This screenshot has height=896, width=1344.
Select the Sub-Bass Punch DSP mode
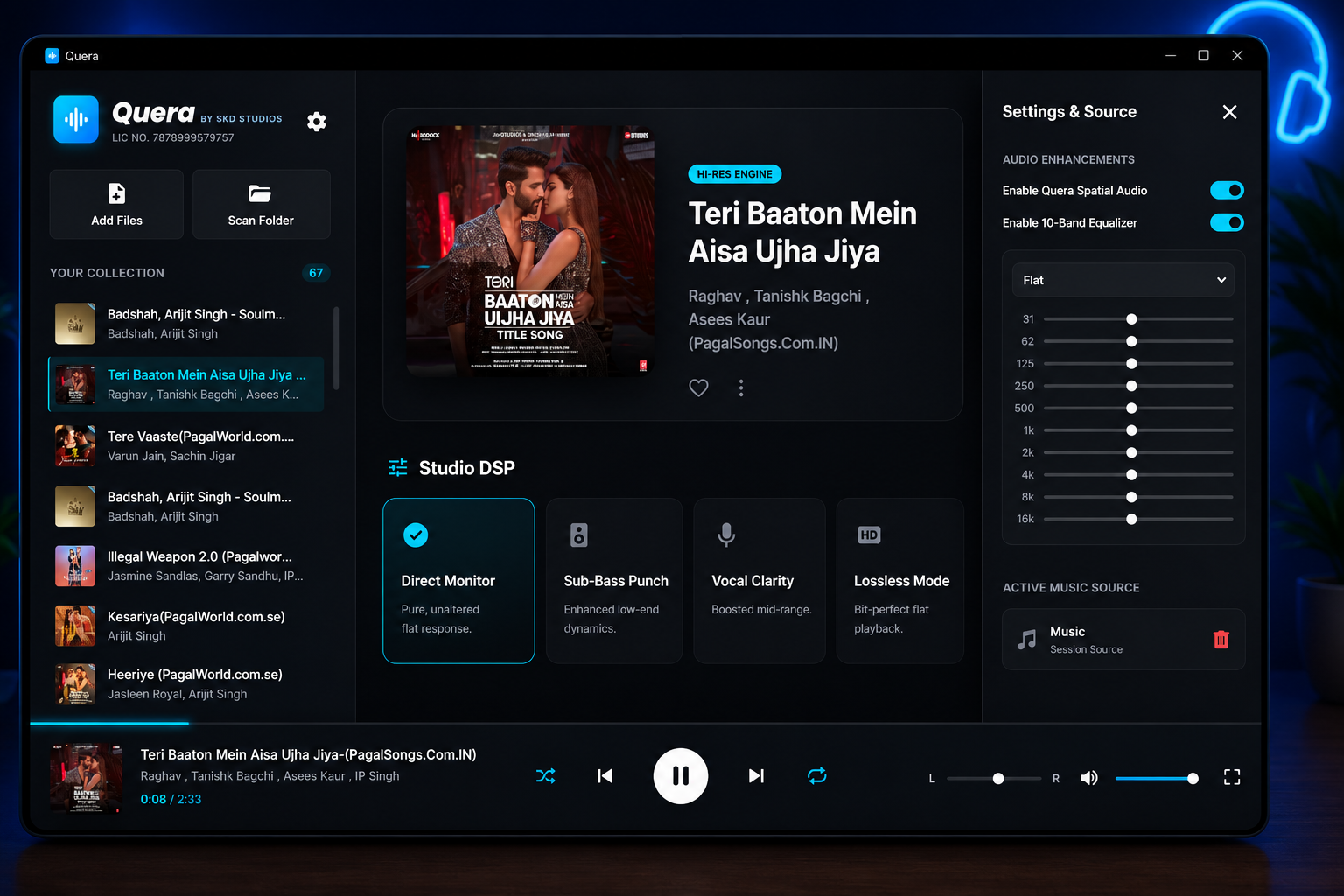pos(614,581)
